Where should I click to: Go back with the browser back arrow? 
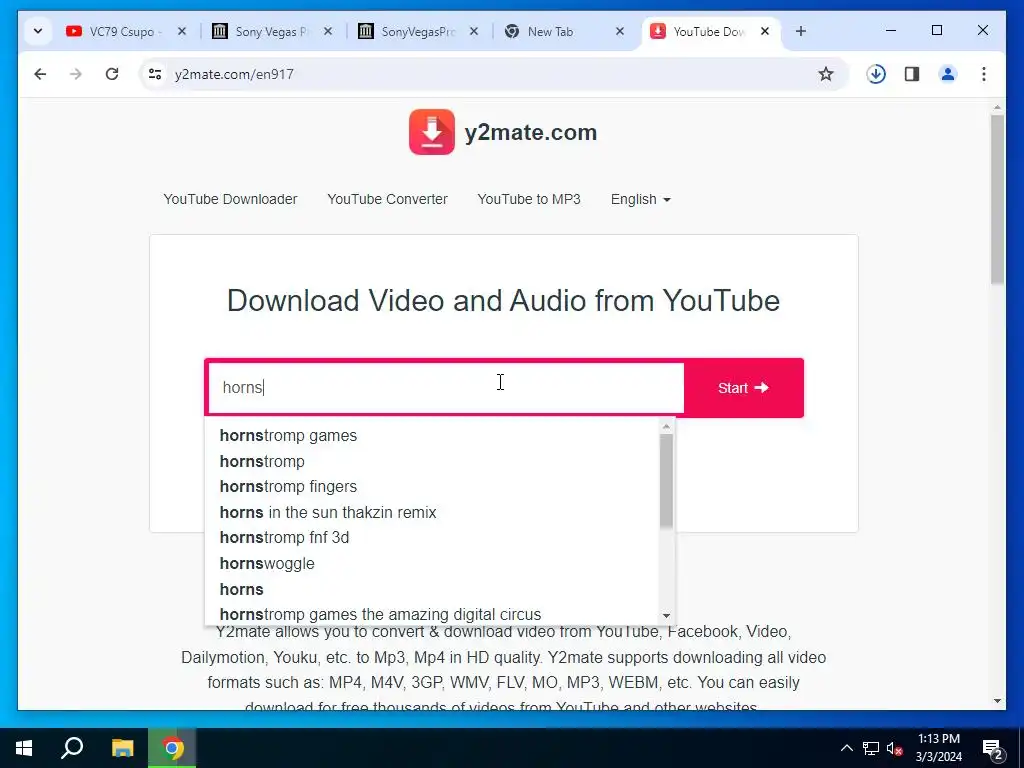click(x=40, y=74)
